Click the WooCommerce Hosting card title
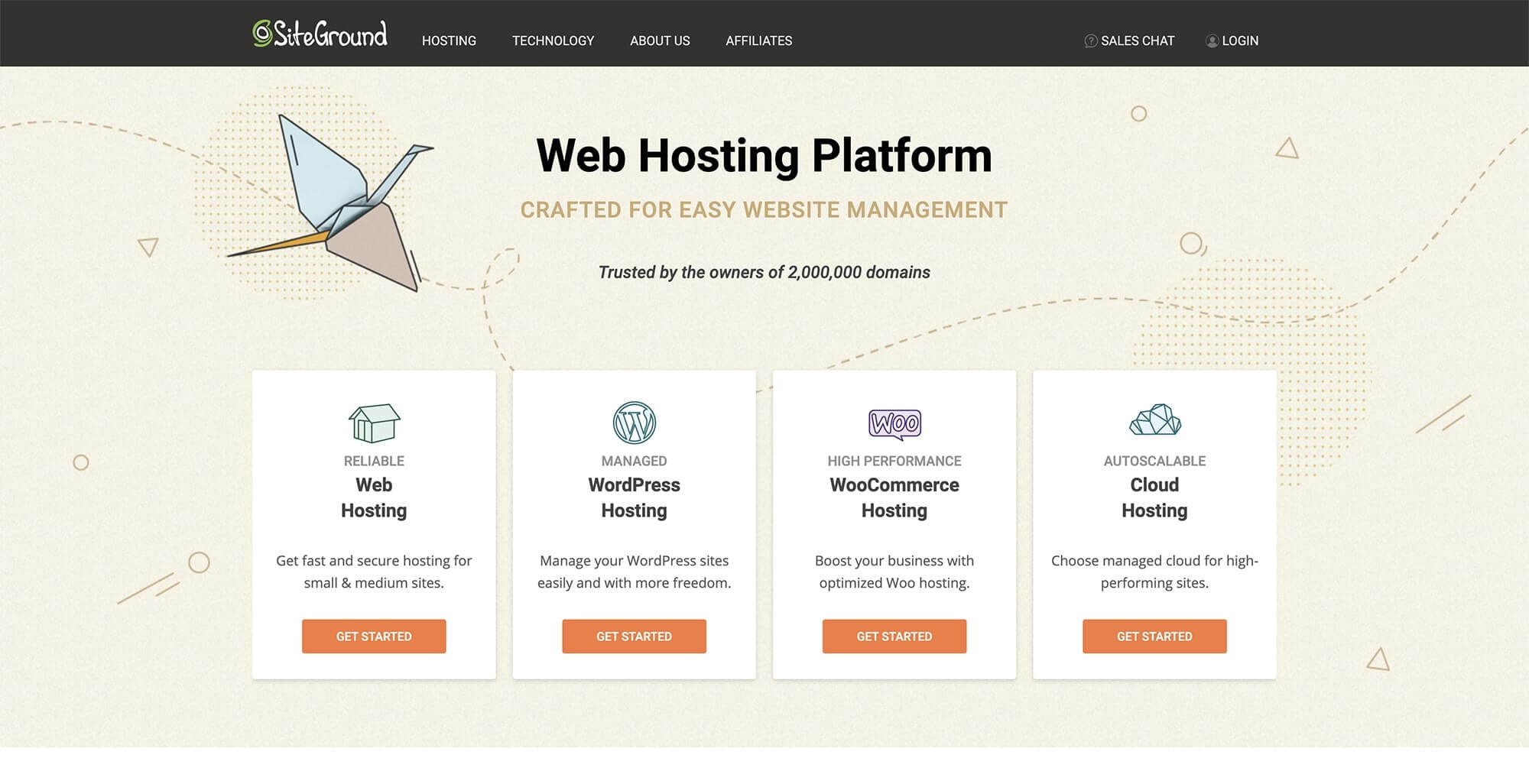1529x784 pixels. point(894,497)
